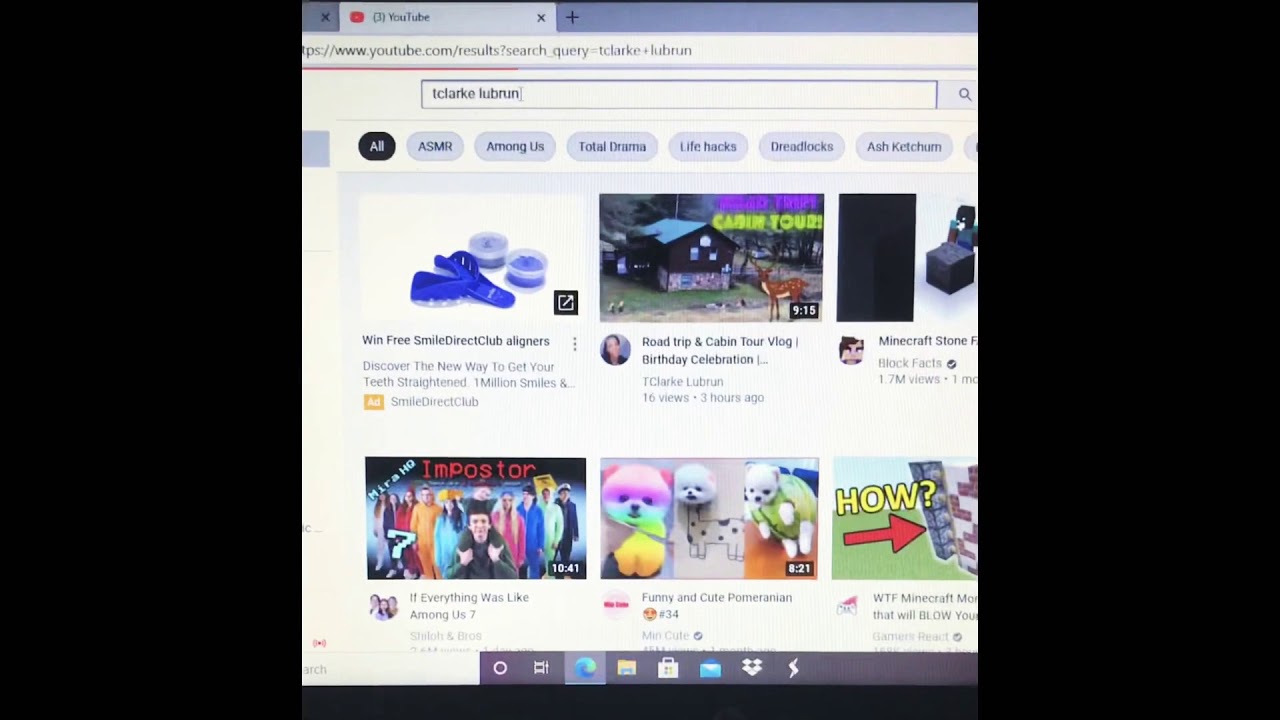Click Shiloh & Bros channel avatar
The image size is (1280, 720).
pyautogui.click(x=383, y=606)
